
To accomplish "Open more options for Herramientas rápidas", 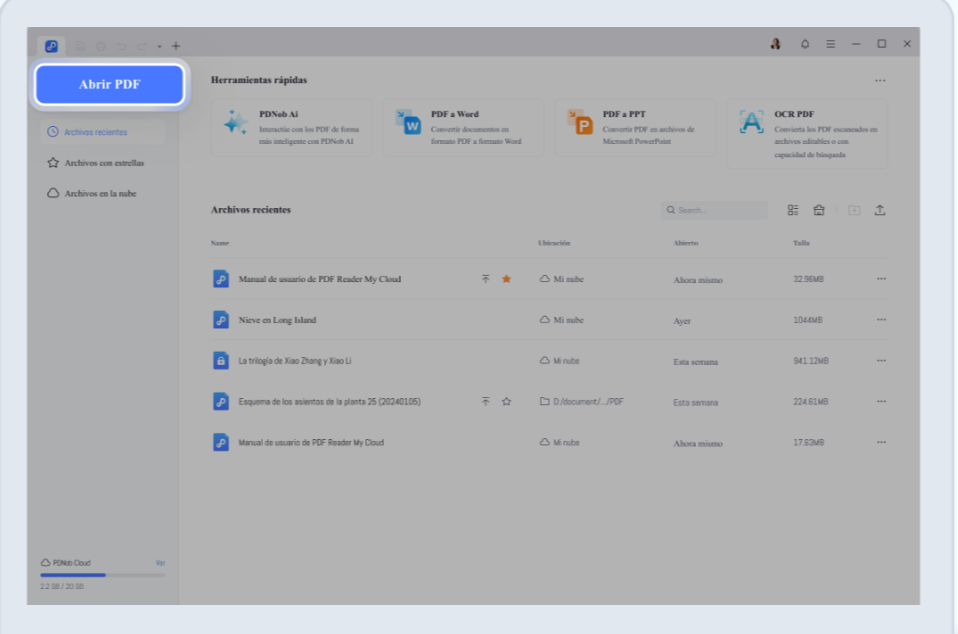I will click(x=880, y=80).
